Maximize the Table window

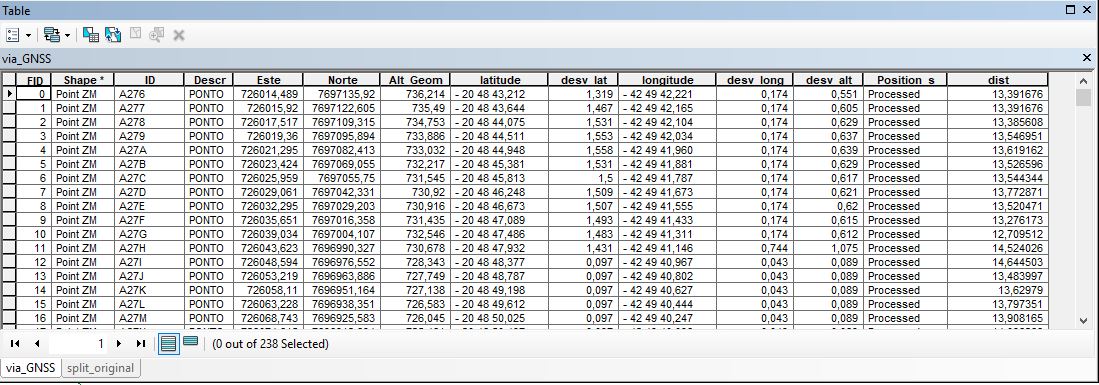(1070, 10)
